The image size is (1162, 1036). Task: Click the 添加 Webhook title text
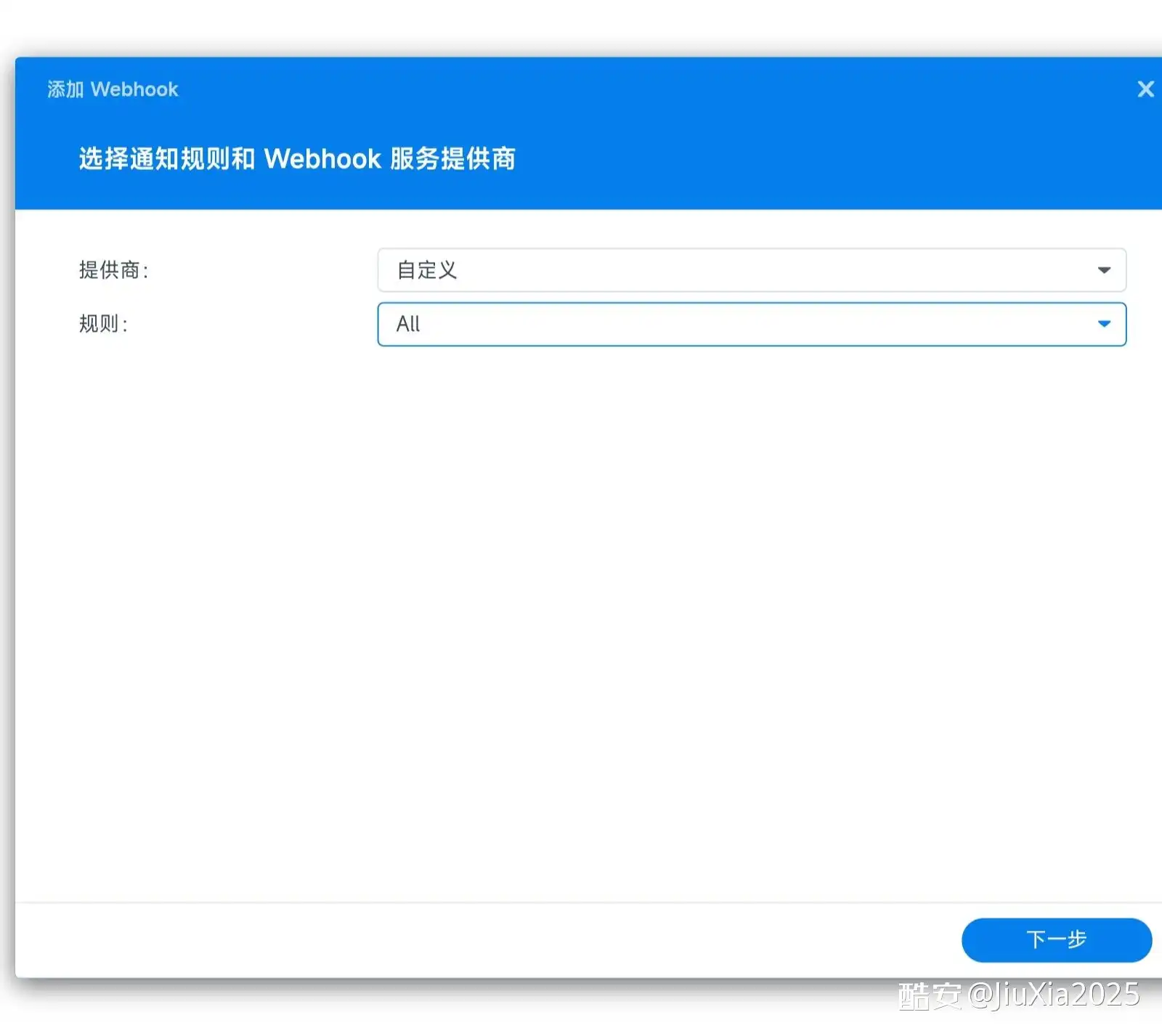click(113, 89)
